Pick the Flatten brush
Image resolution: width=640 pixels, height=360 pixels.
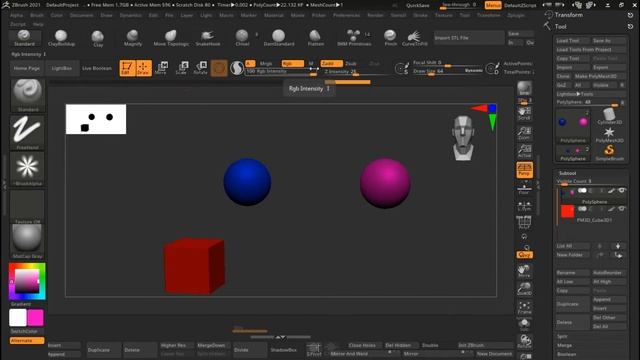pyautogui.click(x=316, y=38)
